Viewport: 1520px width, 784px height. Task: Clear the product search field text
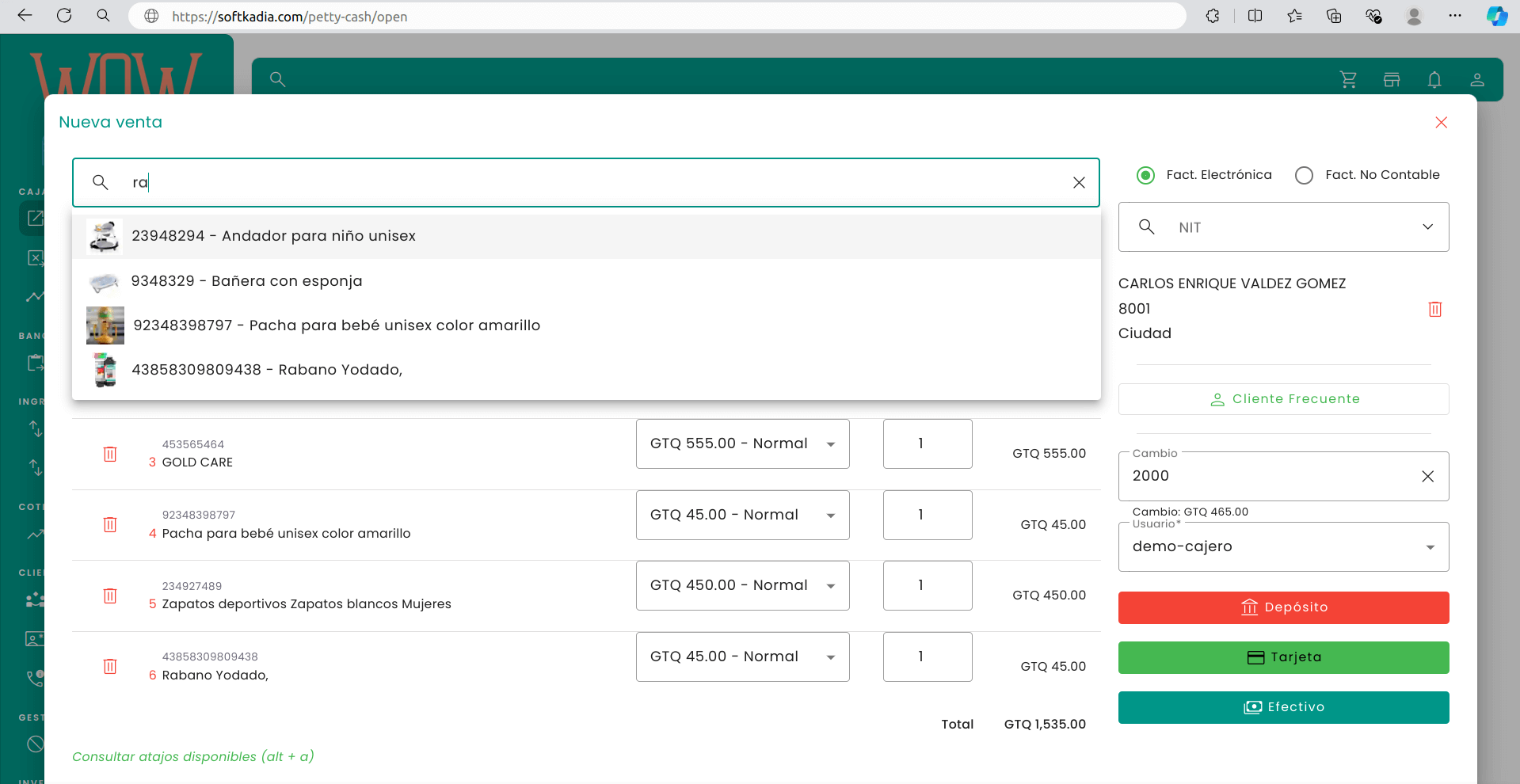(1078, 183)
